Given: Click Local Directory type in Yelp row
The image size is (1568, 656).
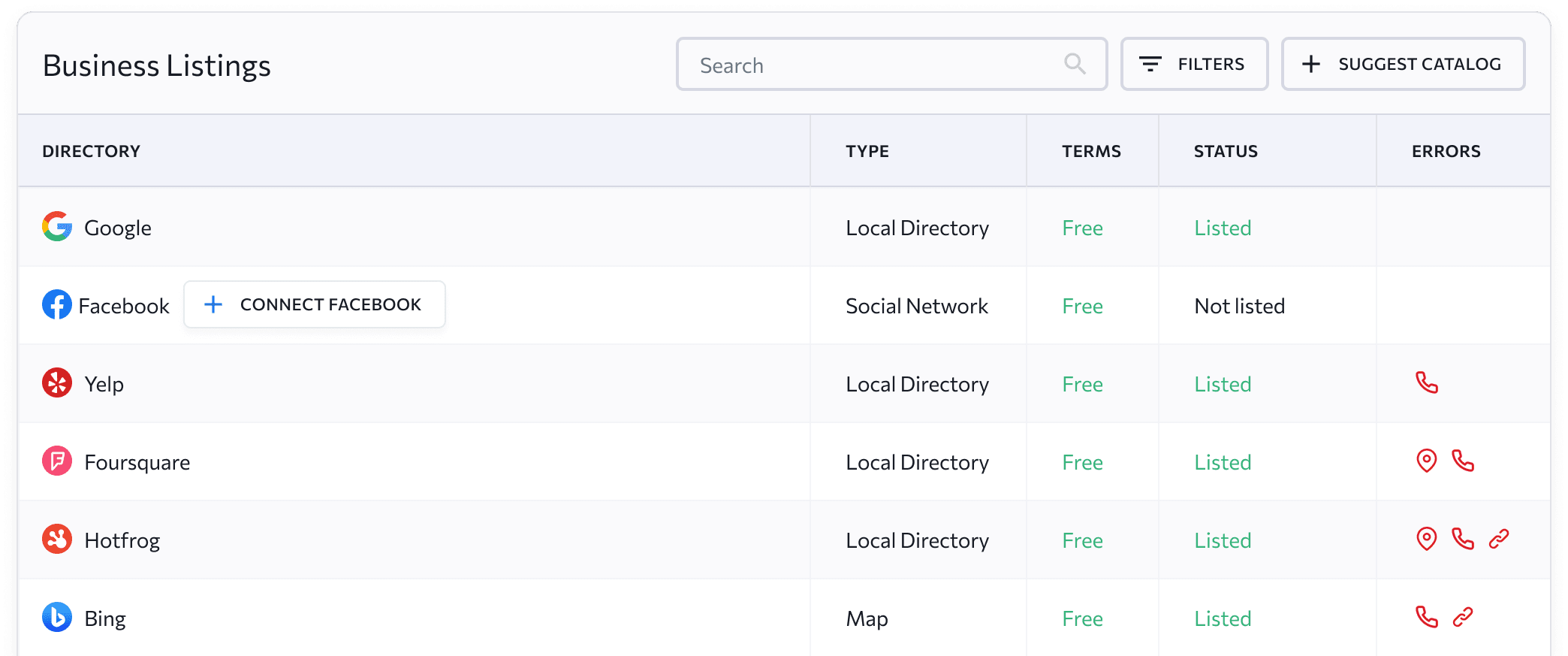Looking at the screenshot, I should click(918, 384).
